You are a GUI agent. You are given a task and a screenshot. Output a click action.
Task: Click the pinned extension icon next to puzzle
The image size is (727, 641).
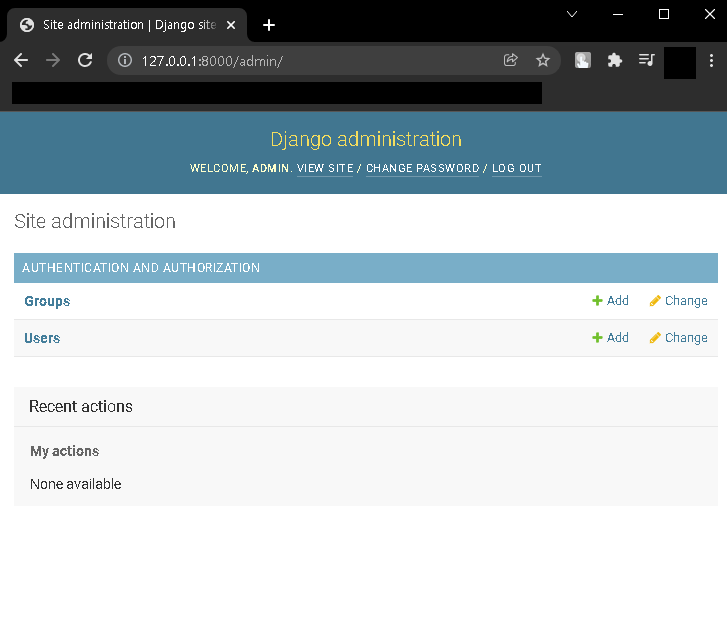(x=583, y=60)
